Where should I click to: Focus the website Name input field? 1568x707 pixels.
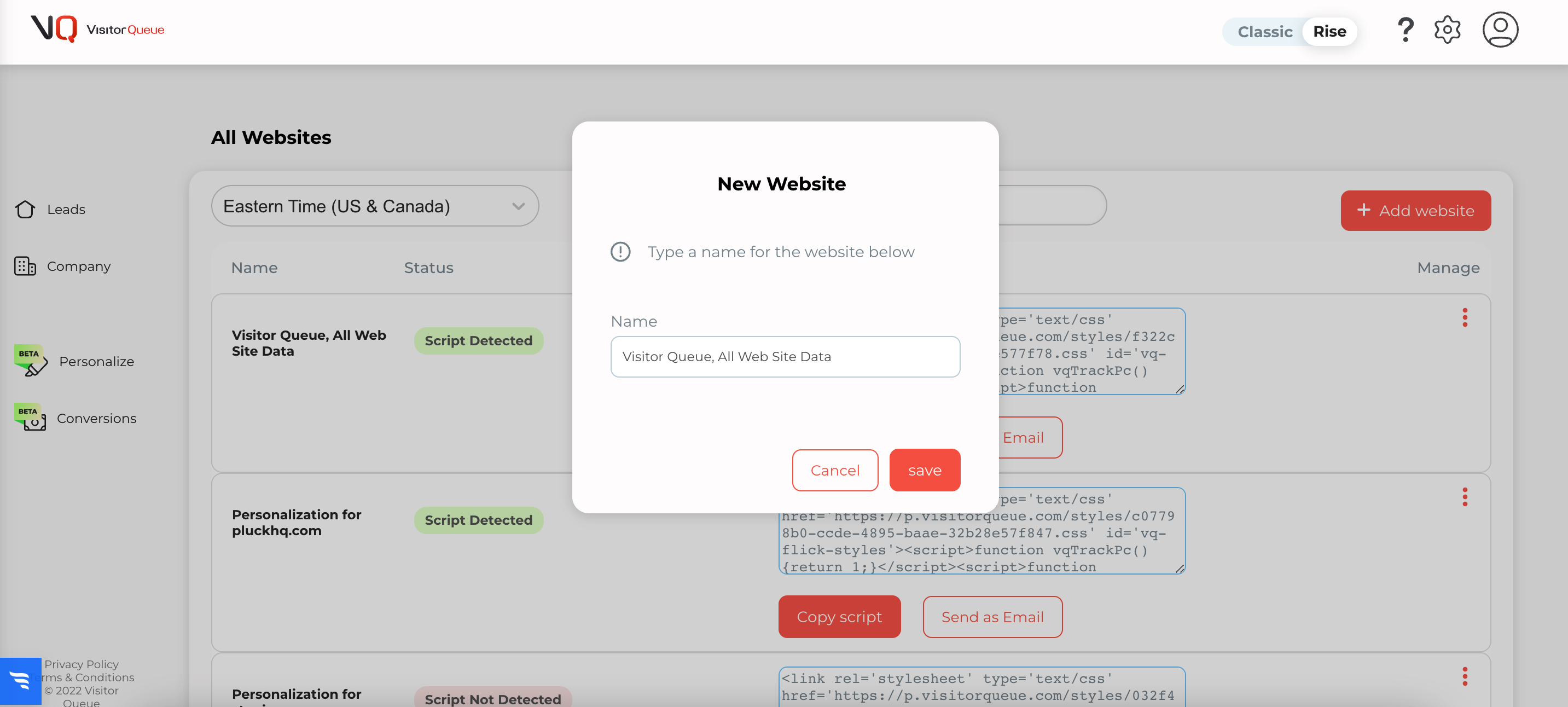pos(785,357)
